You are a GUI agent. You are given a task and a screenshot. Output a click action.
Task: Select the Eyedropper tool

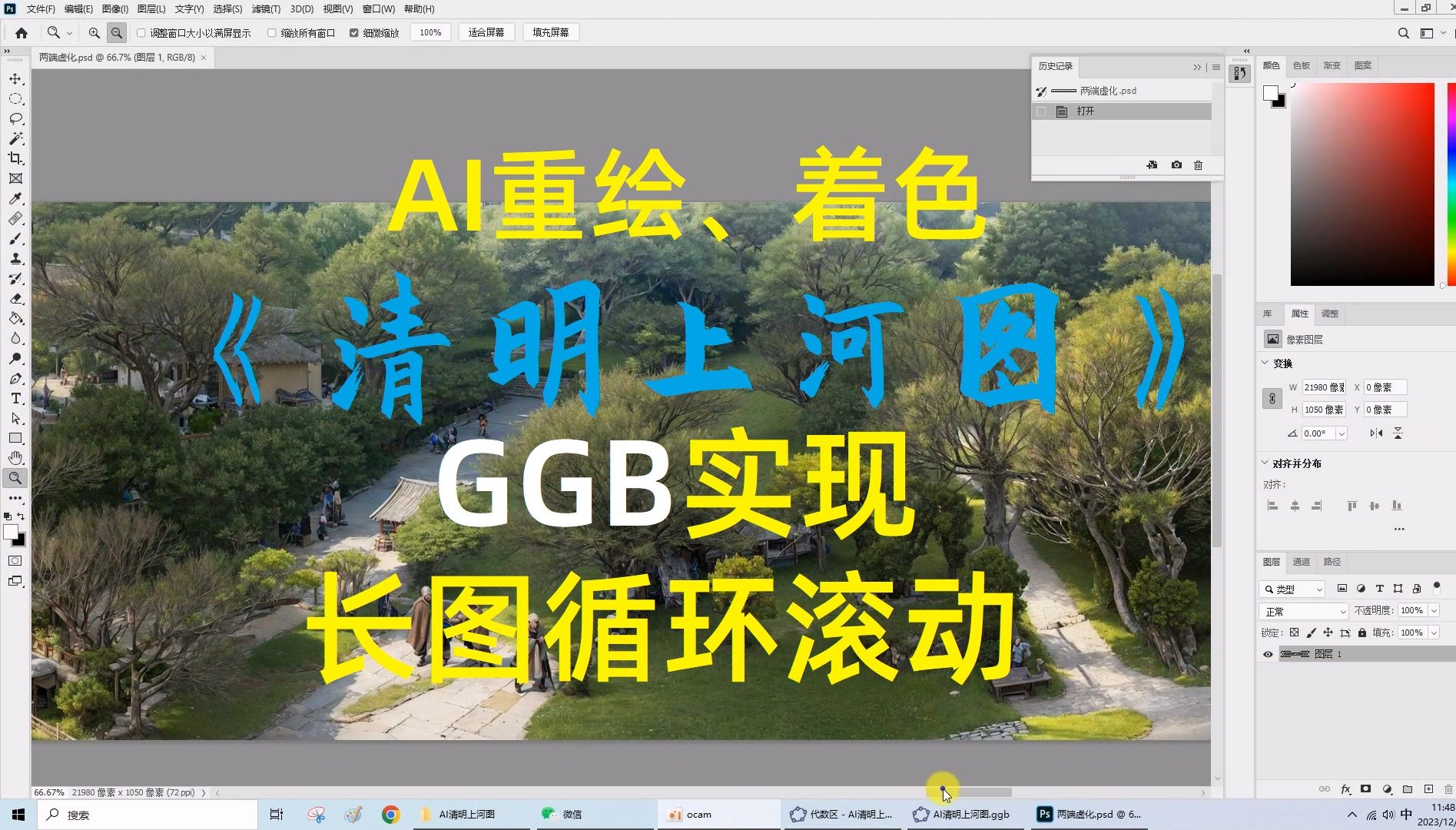pos(15,199)
